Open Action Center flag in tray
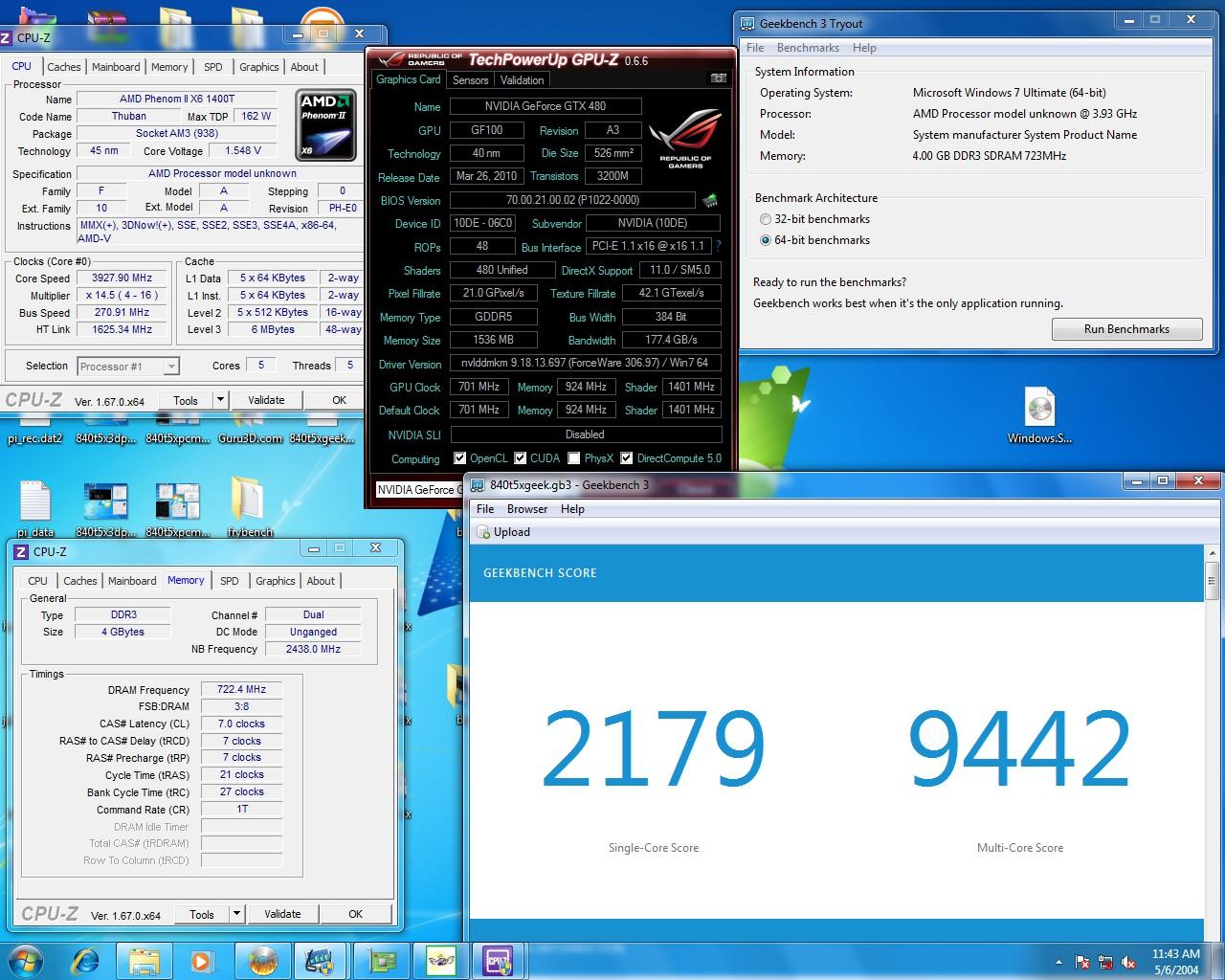1225x980 pixels. [x=1082, y=962]
